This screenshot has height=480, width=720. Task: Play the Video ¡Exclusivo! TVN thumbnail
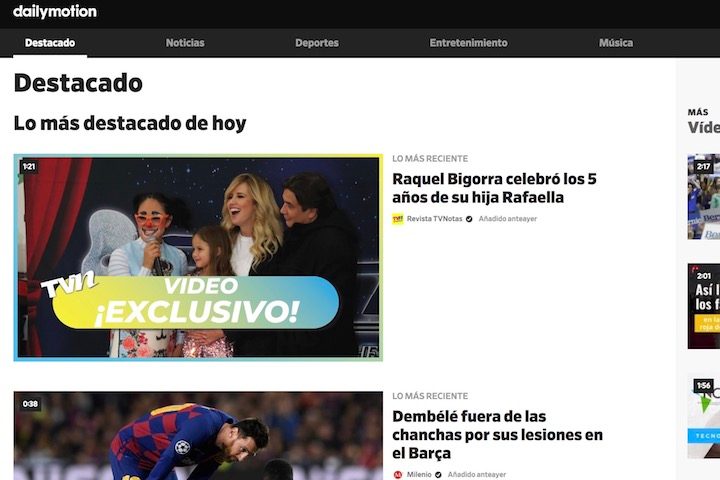(198, 257)
